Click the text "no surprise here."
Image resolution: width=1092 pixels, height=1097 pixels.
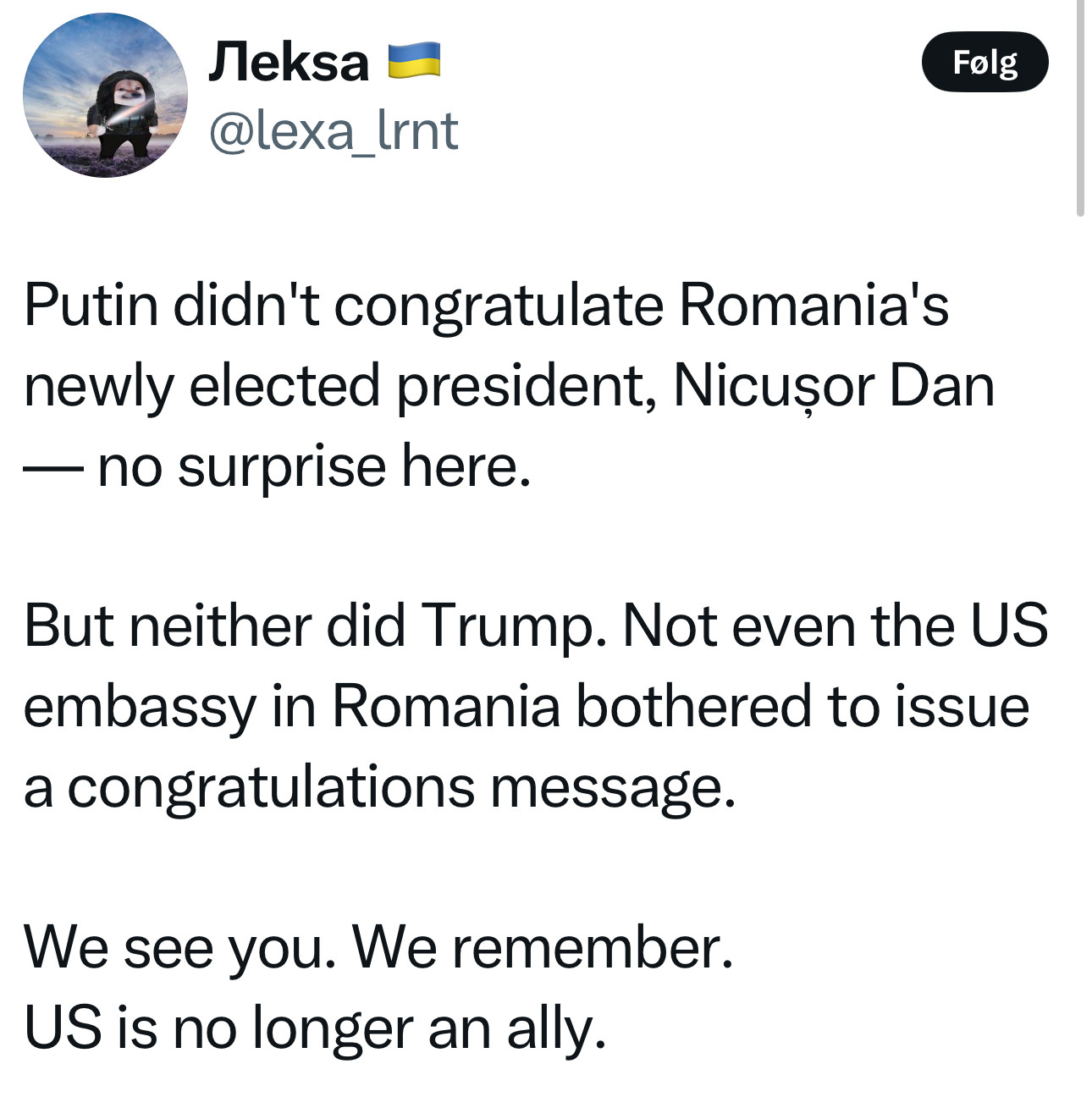[x=314, y=467]
